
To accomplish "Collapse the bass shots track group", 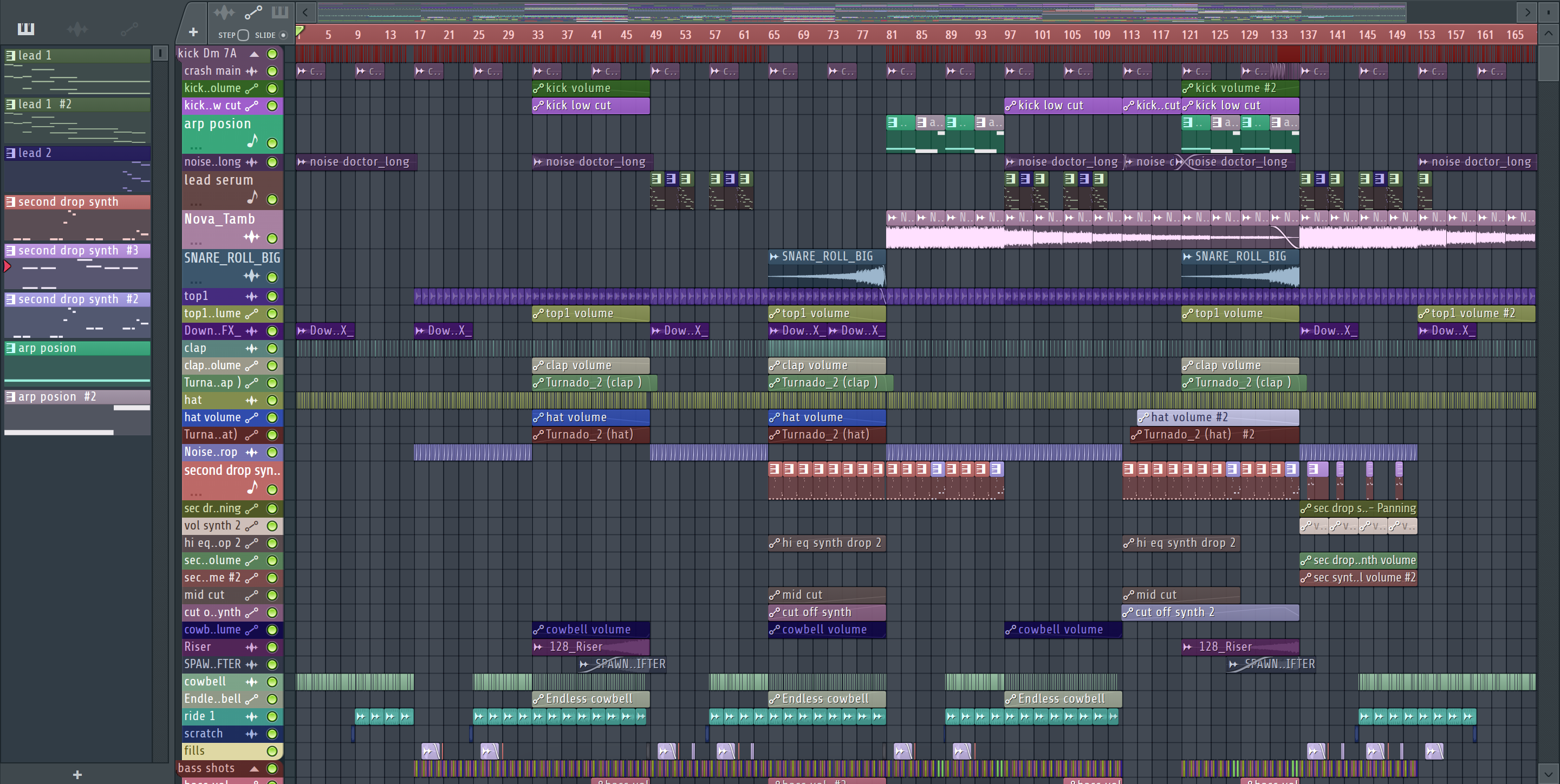I will click(x=255, y=768).
